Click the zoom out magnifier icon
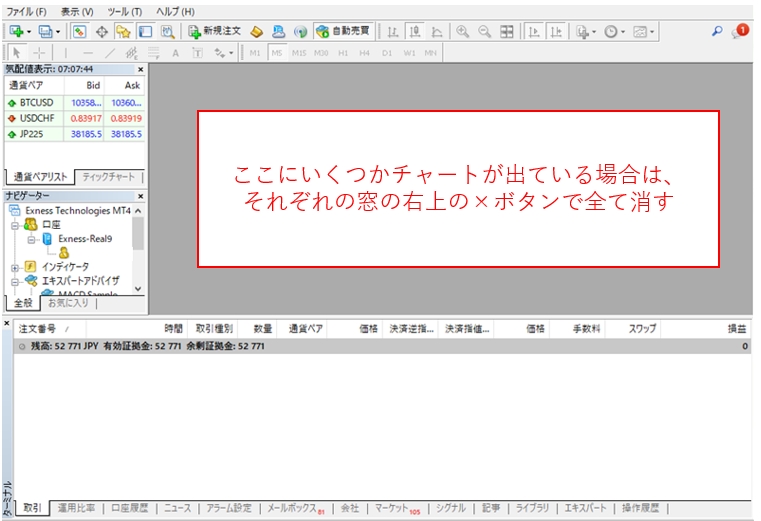This screenshot has width=761, height=521. click(484, 32)
